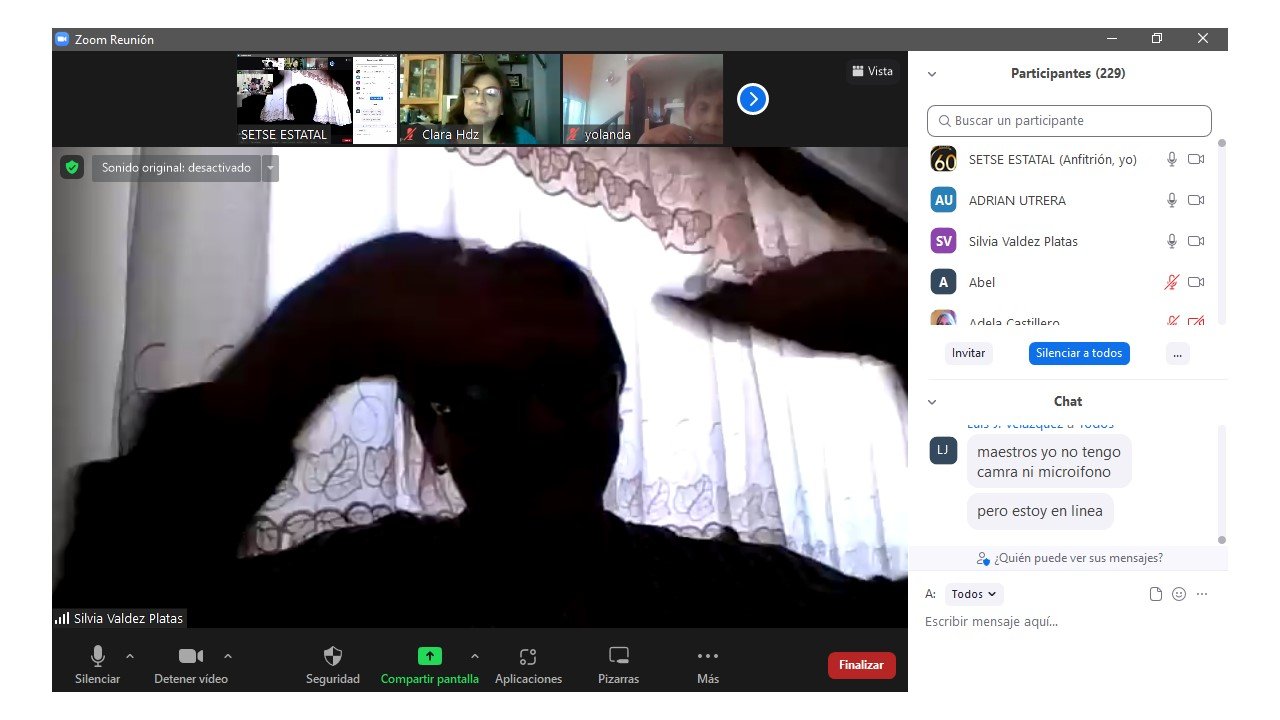Click message 'maestros yo no tengo camra'
Screen dimensions: 1280x720
point(1049,461)
